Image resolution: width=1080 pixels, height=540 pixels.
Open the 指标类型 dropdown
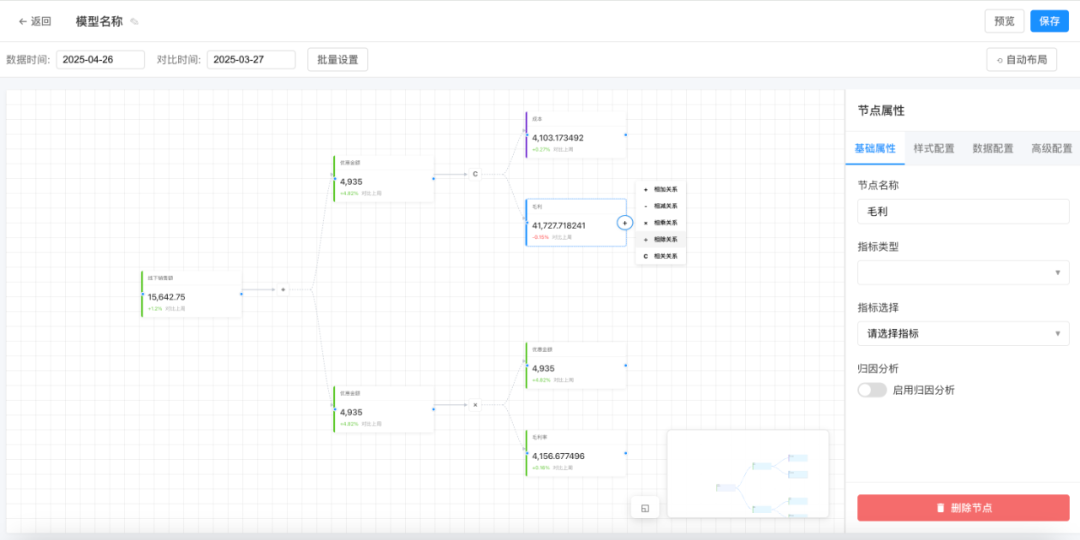pyautogui.click(x=963, y=273)
